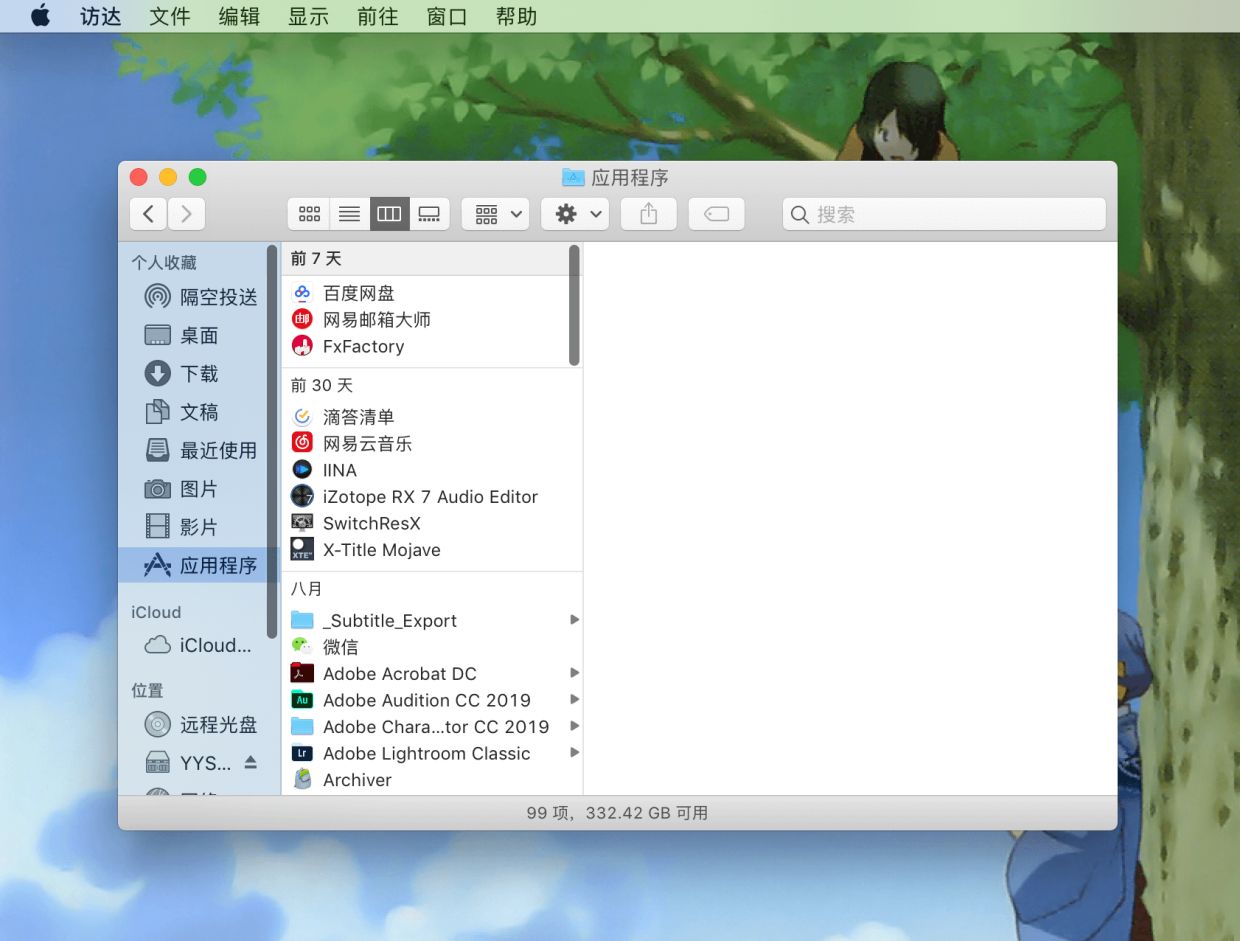The width and height of the screenshot is (1240, 941).
Task: Switch to list view mode
Action: pyautogui.click(x=349, y=214)
